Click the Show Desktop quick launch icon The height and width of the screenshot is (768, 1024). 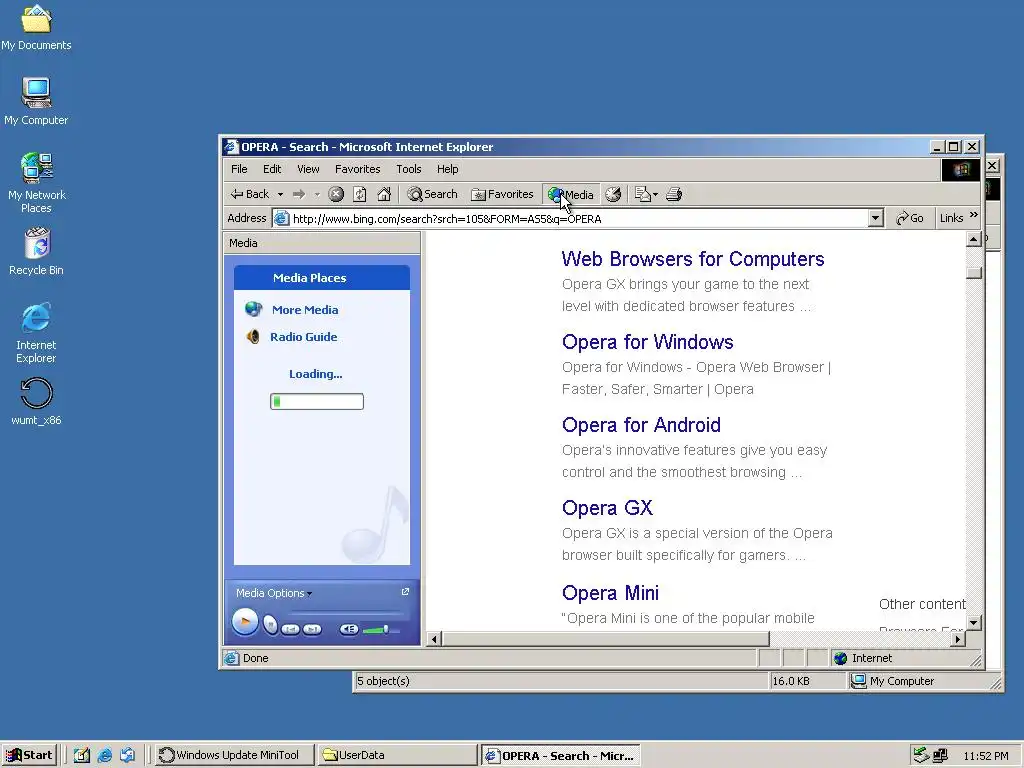tap(81, 755)
